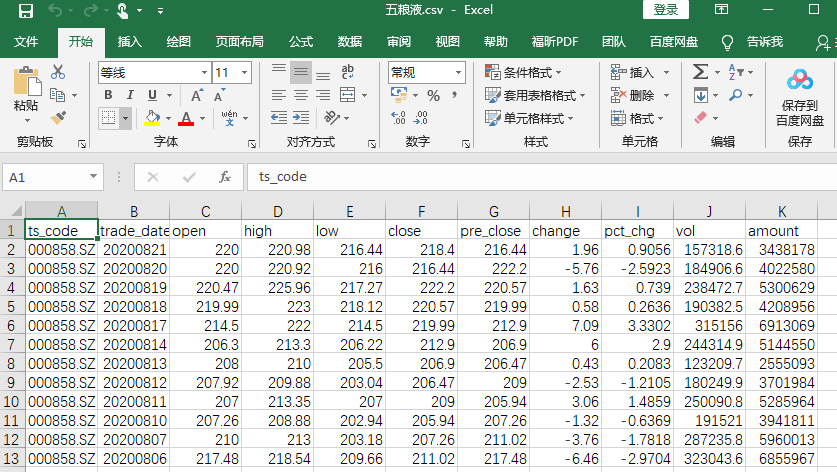
Task: Toggle Italic formatting
Action: point(130,95)
